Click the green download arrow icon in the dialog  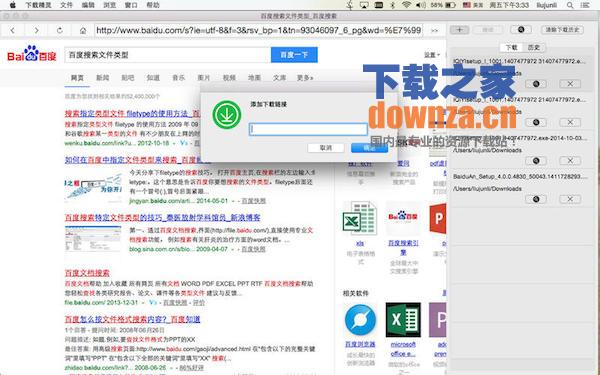coord(227,114)
